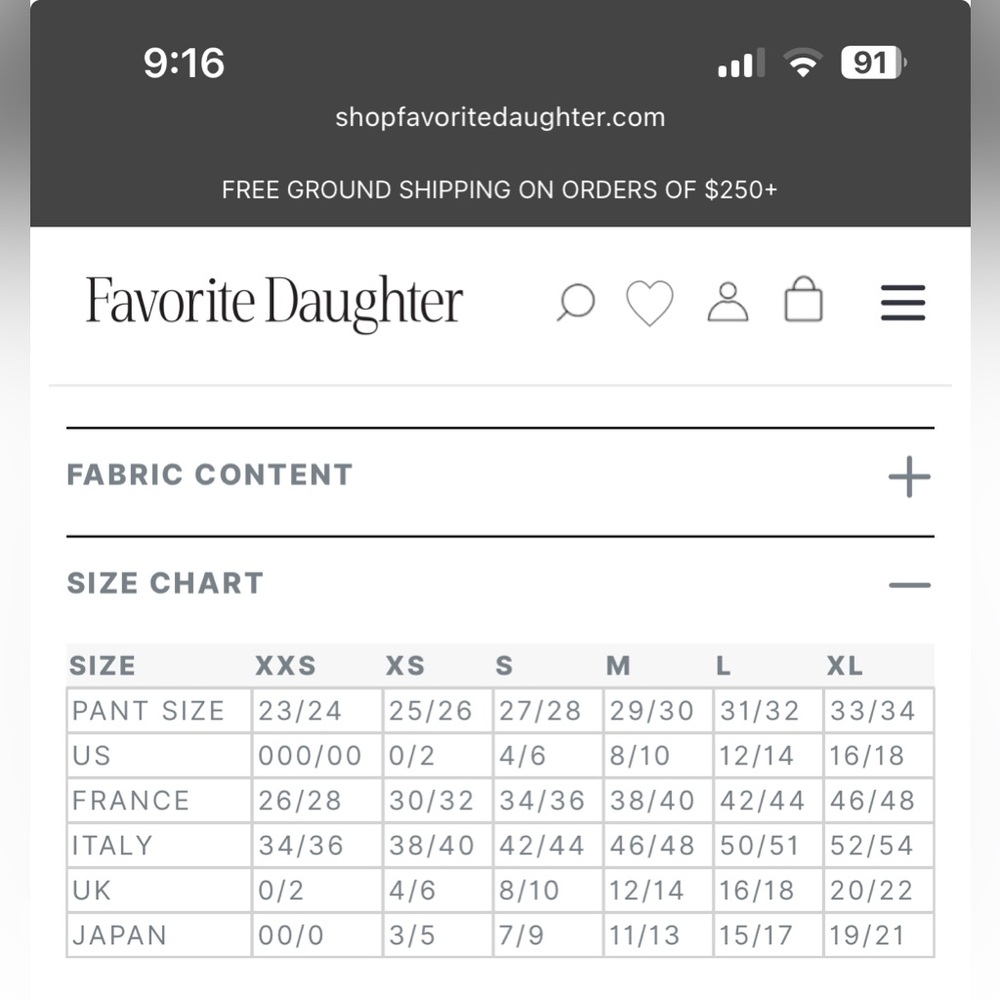Open the shopping bag icon
Image resolution: width=1000 pixels, height=1000 pixels.
click(x=803, y=299)
